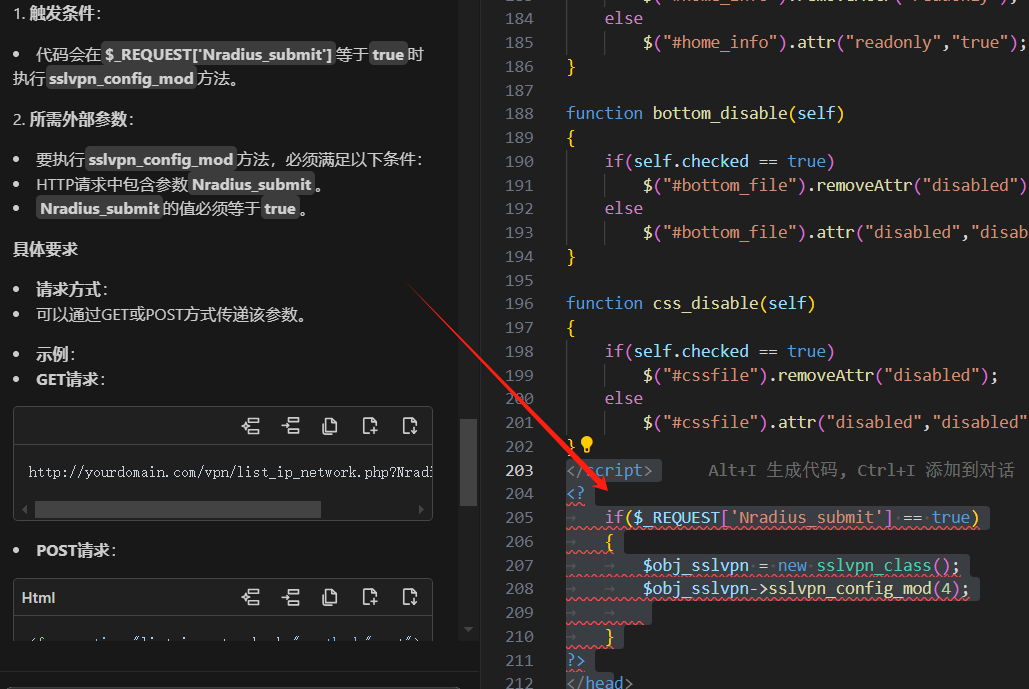Click the closing script tag on line 203
1029x689 pixels.
(610, 470)
